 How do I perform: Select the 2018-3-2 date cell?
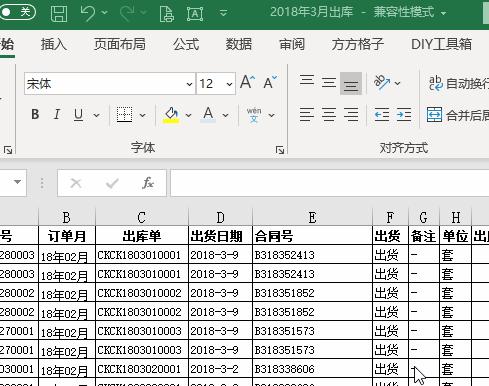click(220, 369)
